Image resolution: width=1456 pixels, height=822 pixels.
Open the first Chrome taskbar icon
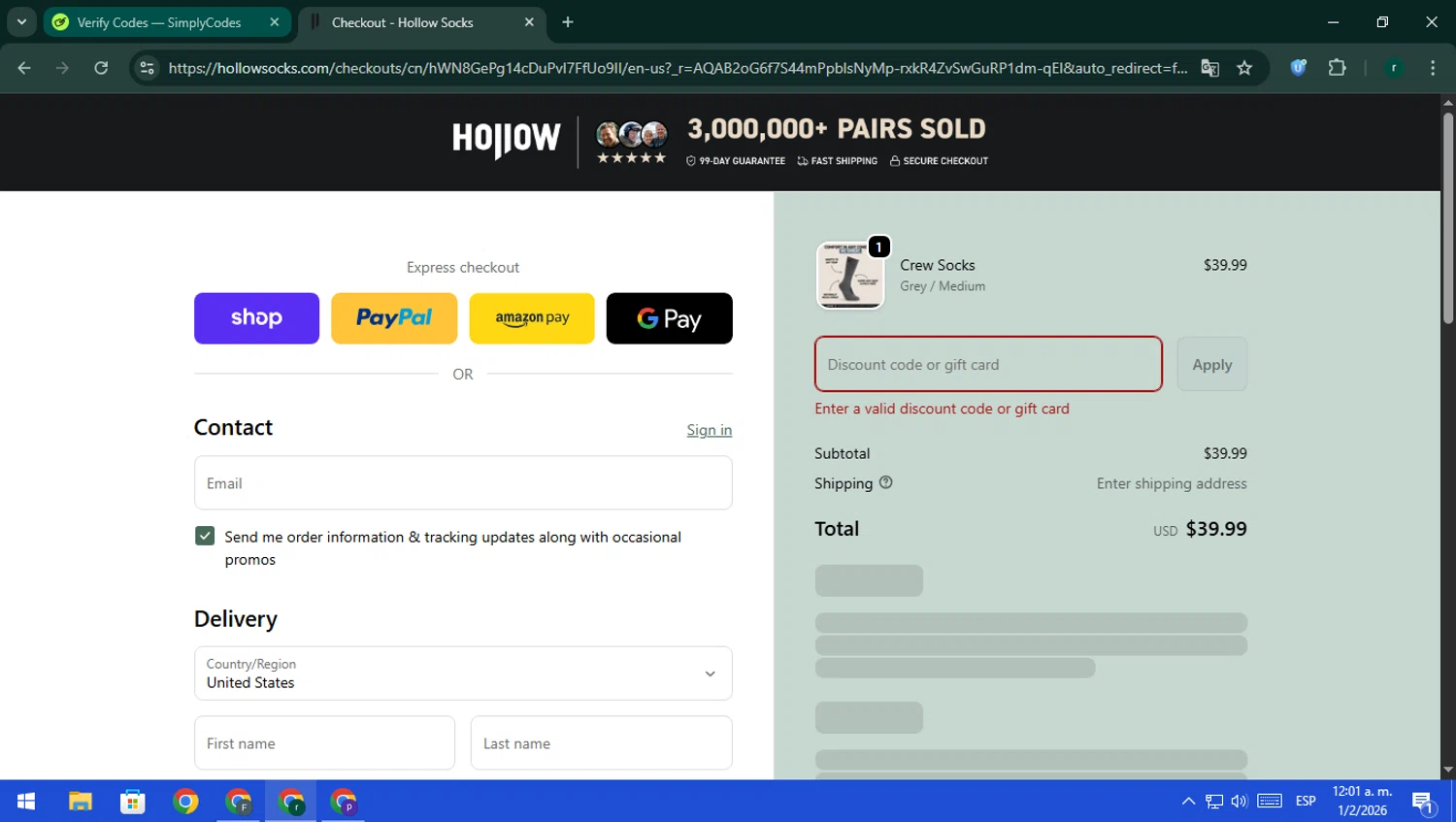point(185,802)
